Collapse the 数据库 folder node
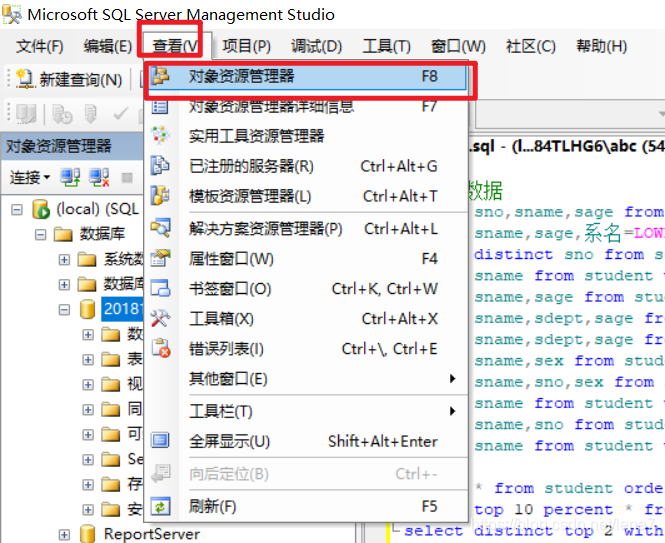The image size is (665, 543). (x=41, y=235)
